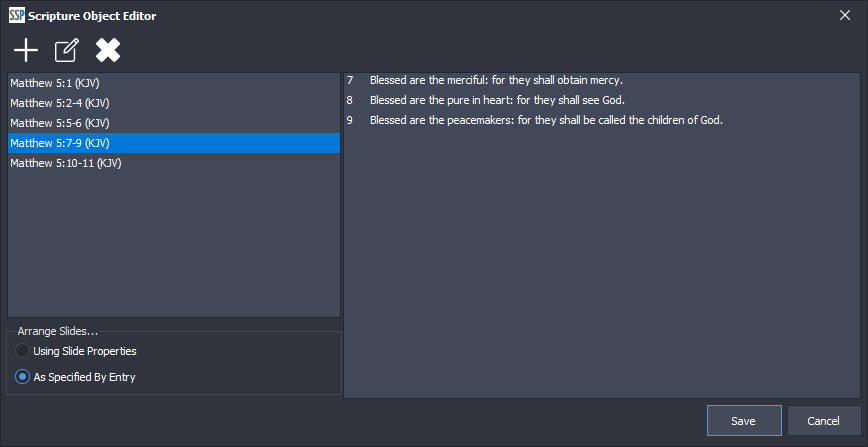The height and width of the screenshot is (447, 868).
Task: Click verse 7 text about the merciful
Action: click(x=496, y=80)
